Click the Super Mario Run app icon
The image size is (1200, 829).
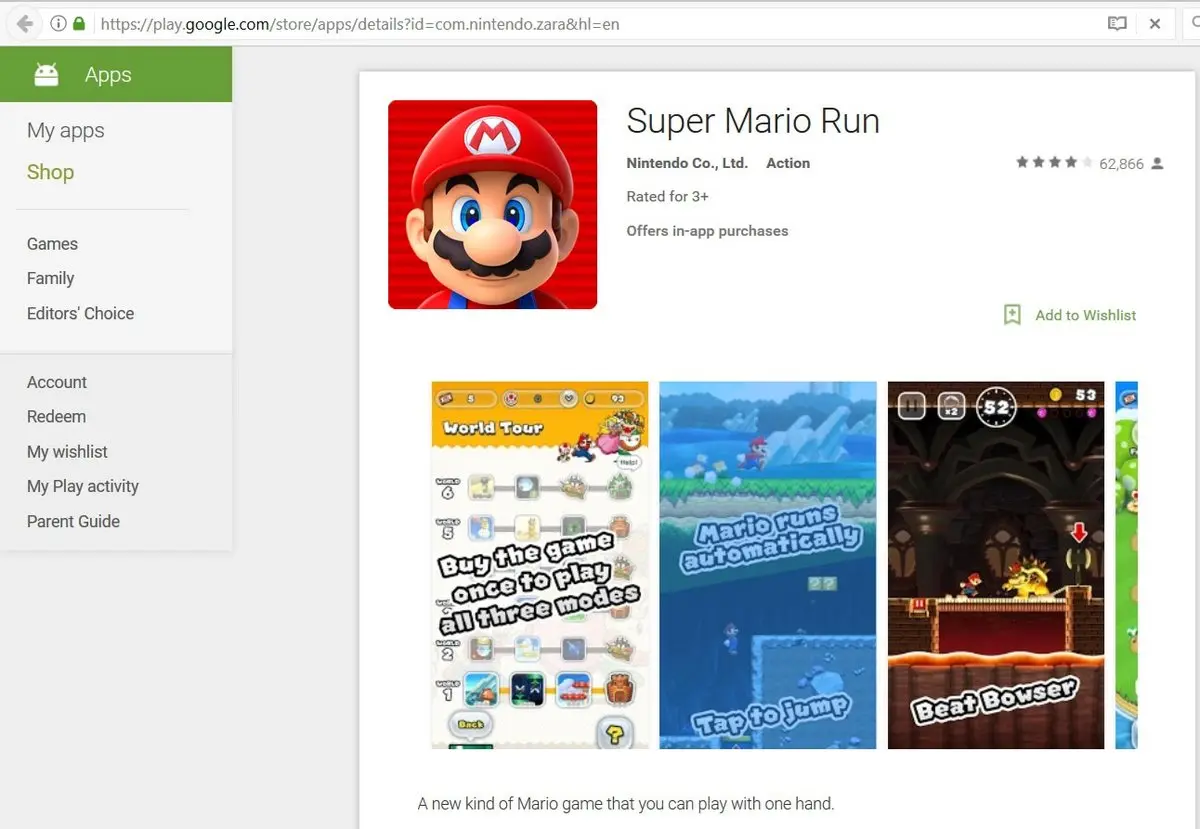(x=492, y=205)
